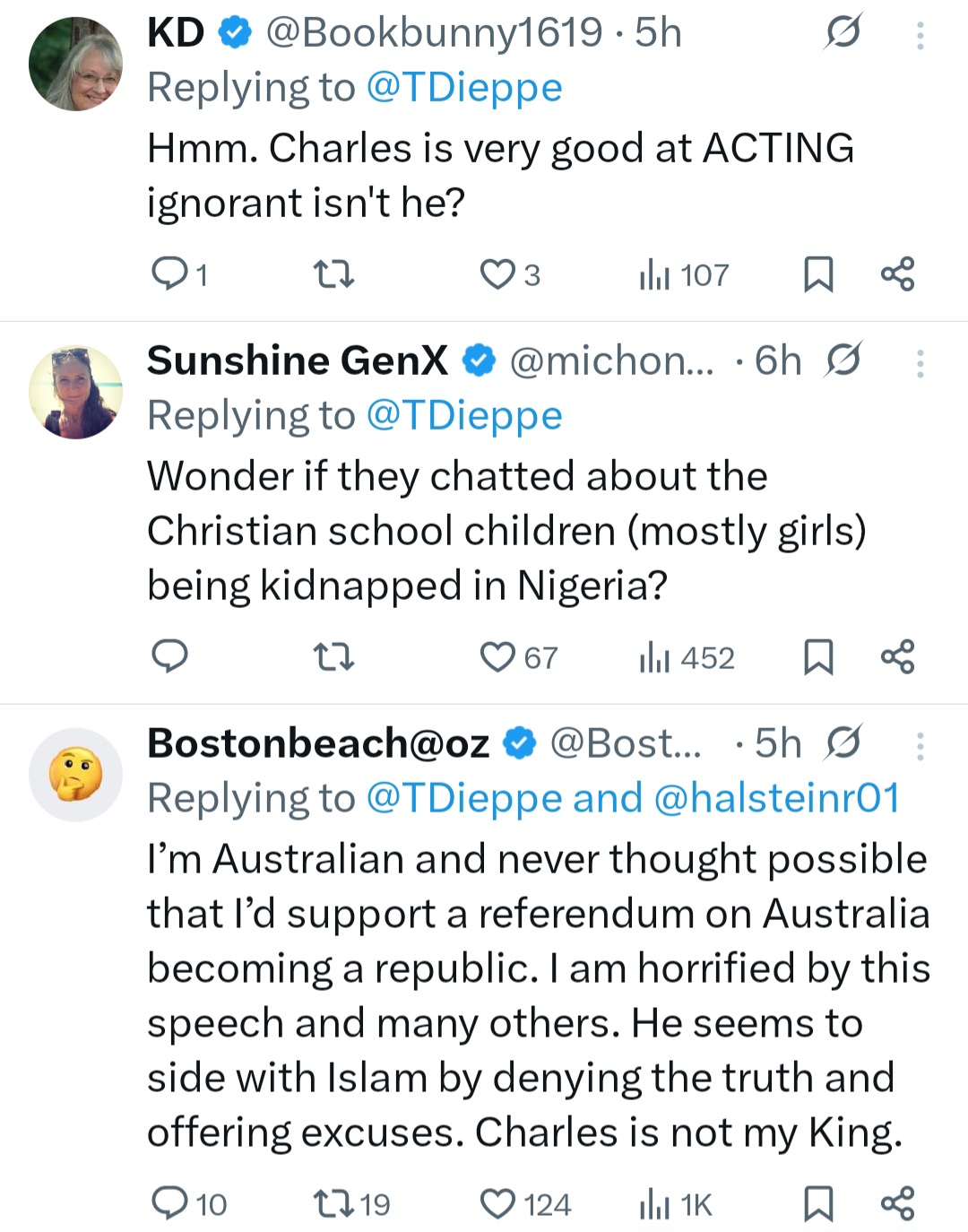Open Grok analysis on KD's tweet
The height and width of the screenshot is (1232, 968).
point(843,31)
